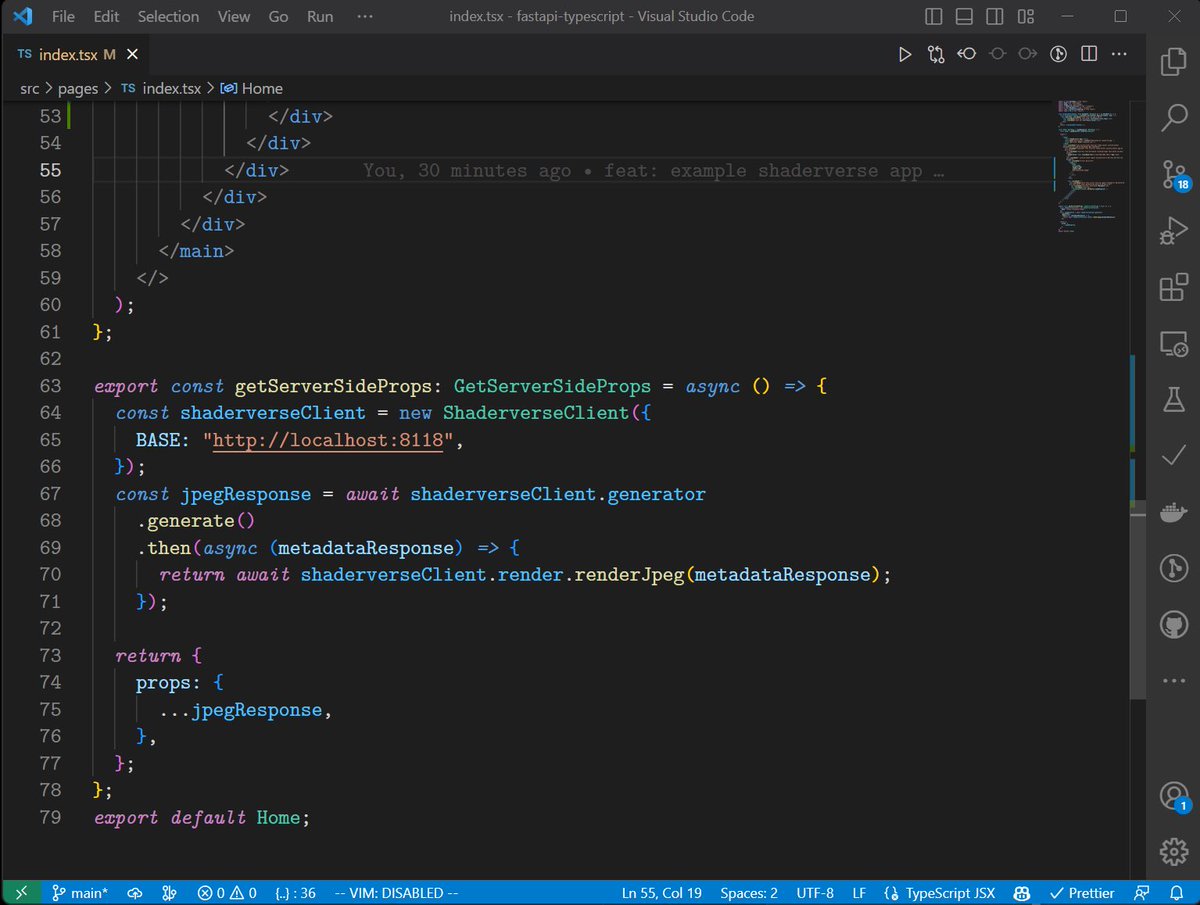Screen dimensions: 1200x905
Task: Click the Prettier status bar item
Action: 1082,893
